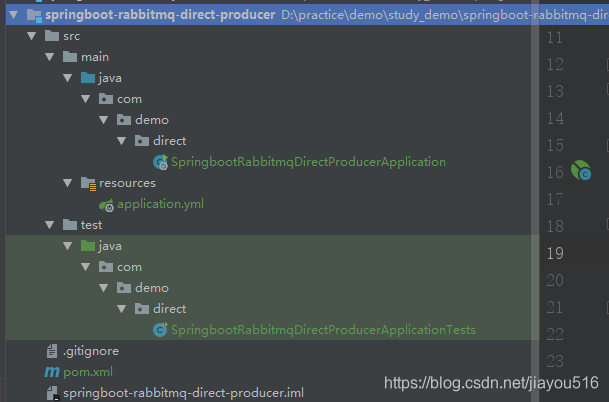Click the main folder icon
The image size is (609, 402).
[x=70, y=57]
